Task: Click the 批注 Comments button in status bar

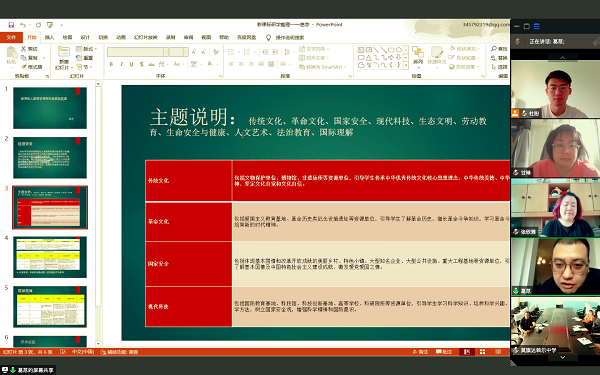Action: coord(444,352)
